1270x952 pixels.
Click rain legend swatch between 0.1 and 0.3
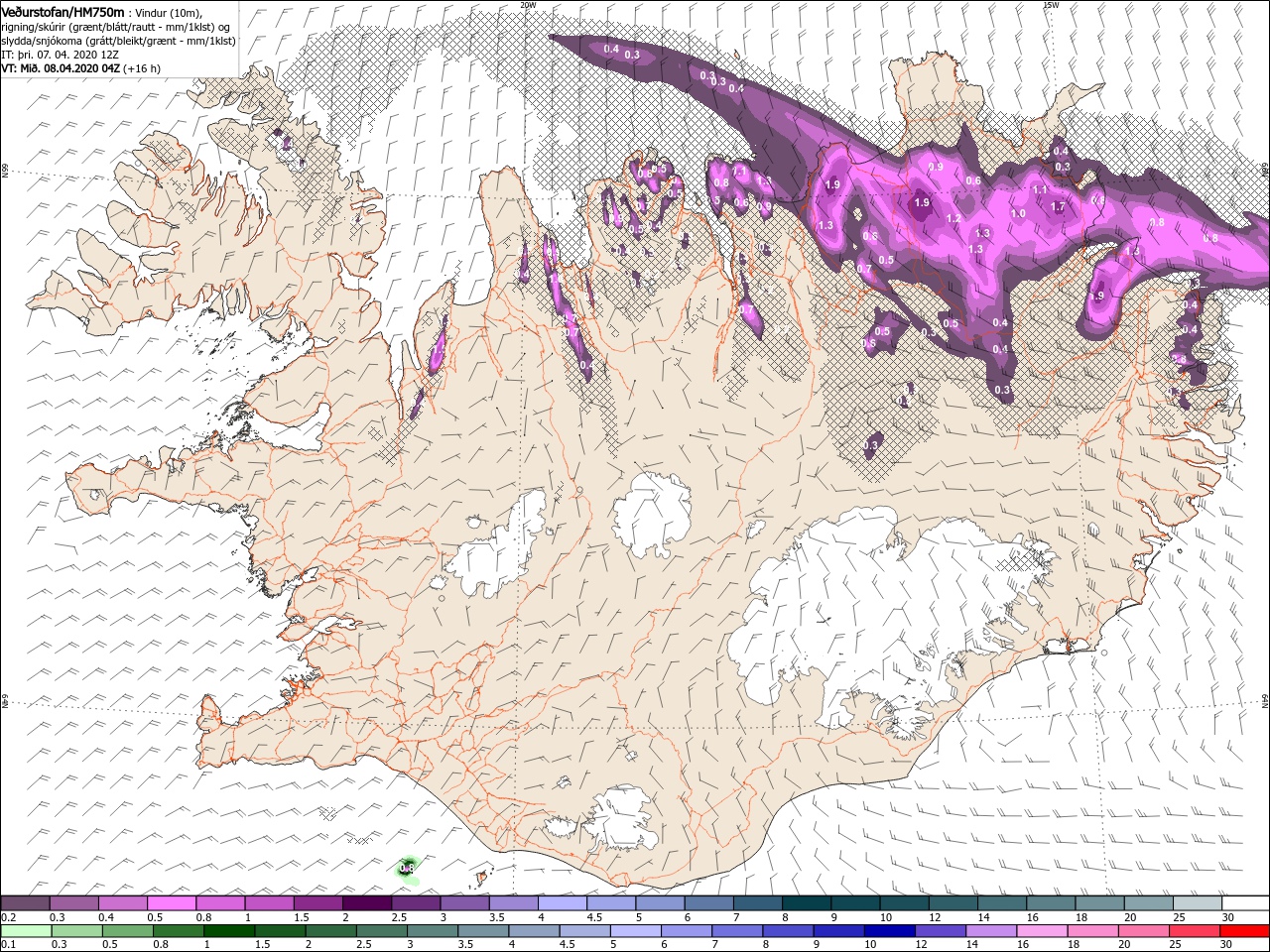pyautogui.click(x=26, y=931)
